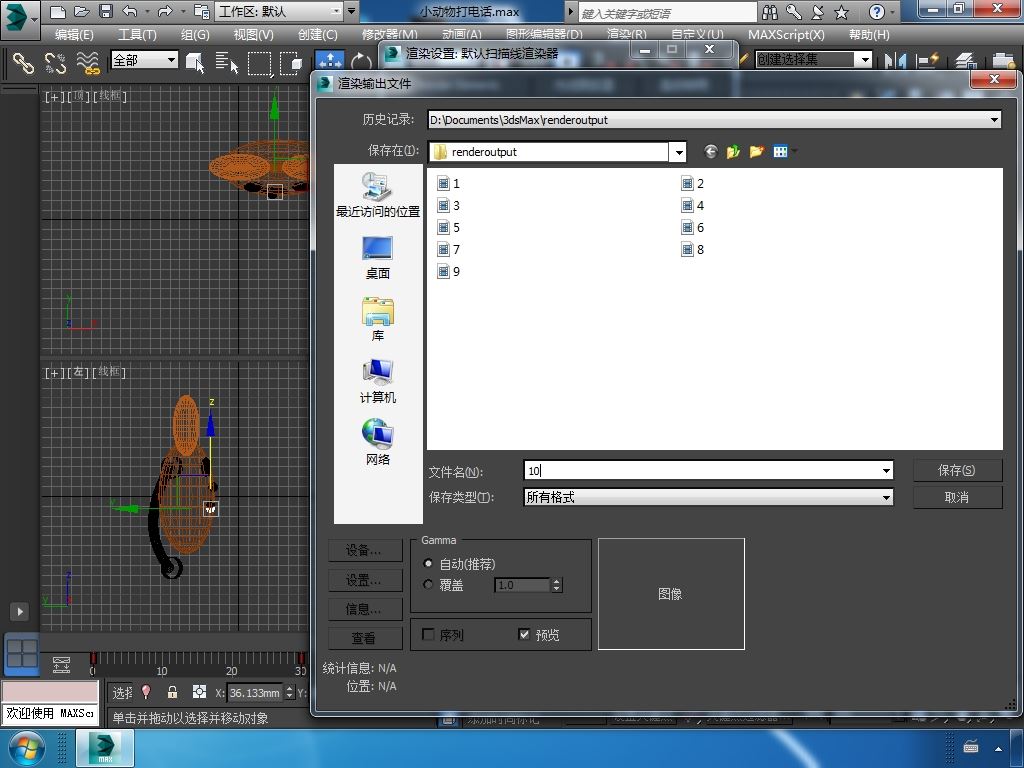Expand the Save in folder dropdown
This screenshot has width=1024, height=768.
tap(679, 152)
